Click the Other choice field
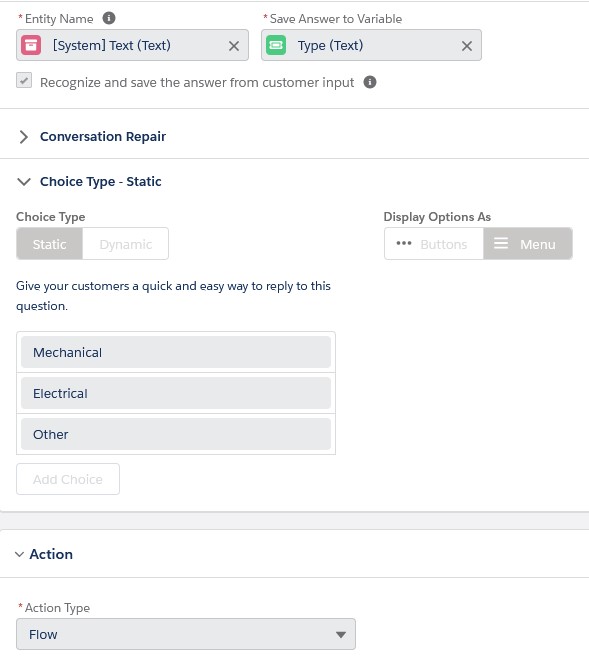This screenshot has width=589, height=670. pyautogui.click(x=176, y=434)
